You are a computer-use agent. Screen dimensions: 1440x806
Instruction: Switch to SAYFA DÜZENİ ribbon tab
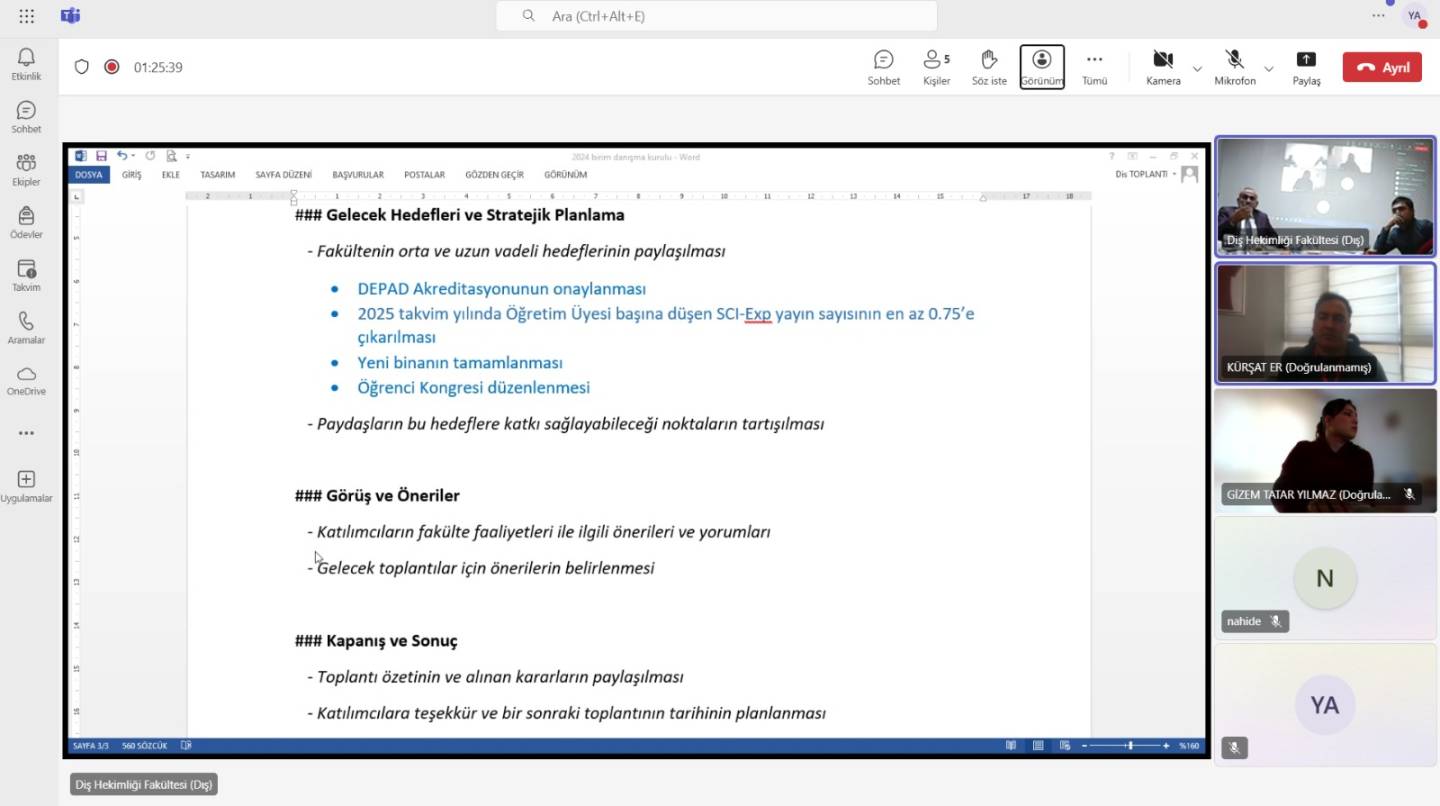tap(283, 174)
